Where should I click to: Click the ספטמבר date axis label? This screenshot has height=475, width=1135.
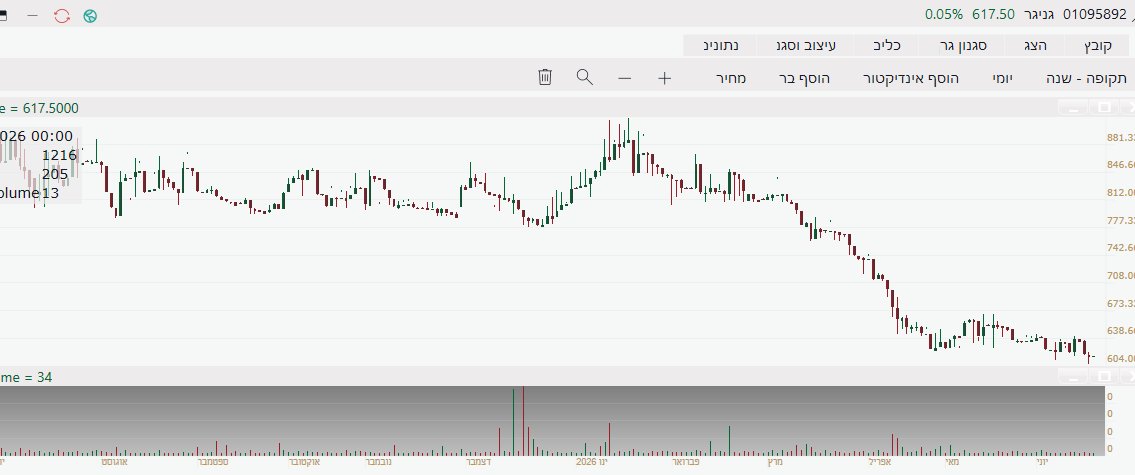click(x=213, y=461)
